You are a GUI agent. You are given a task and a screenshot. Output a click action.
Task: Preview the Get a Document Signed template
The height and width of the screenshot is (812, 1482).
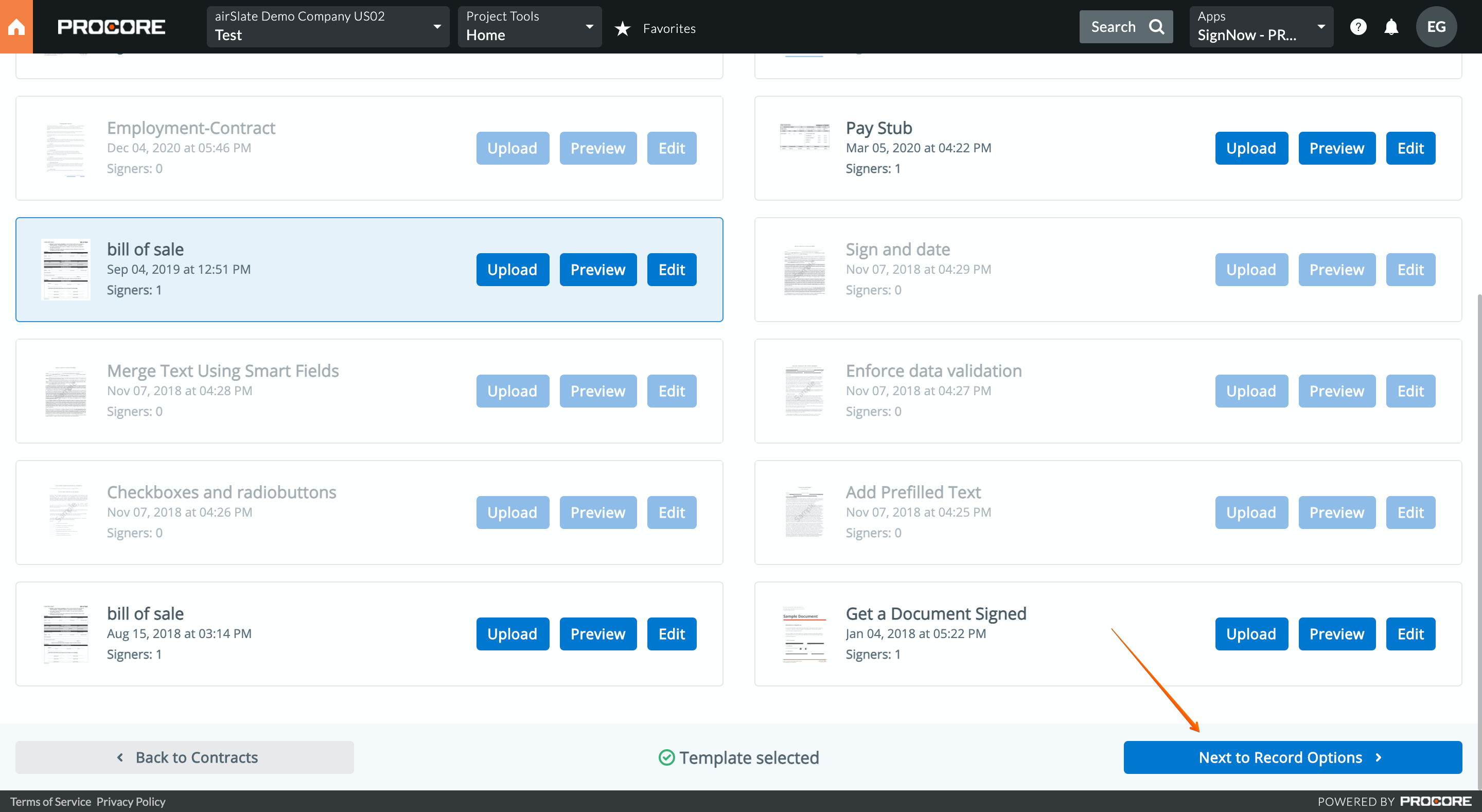[x=1336, y=633]
